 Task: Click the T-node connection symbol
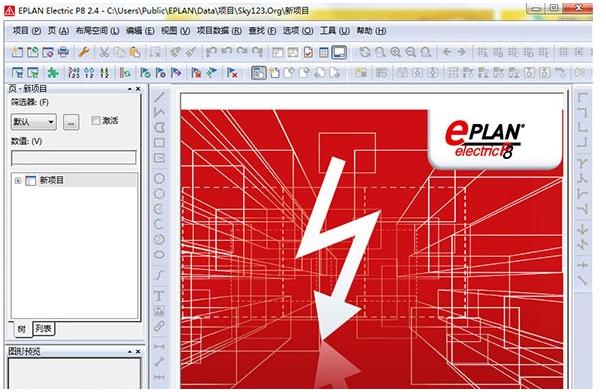(x=582, y=163)
